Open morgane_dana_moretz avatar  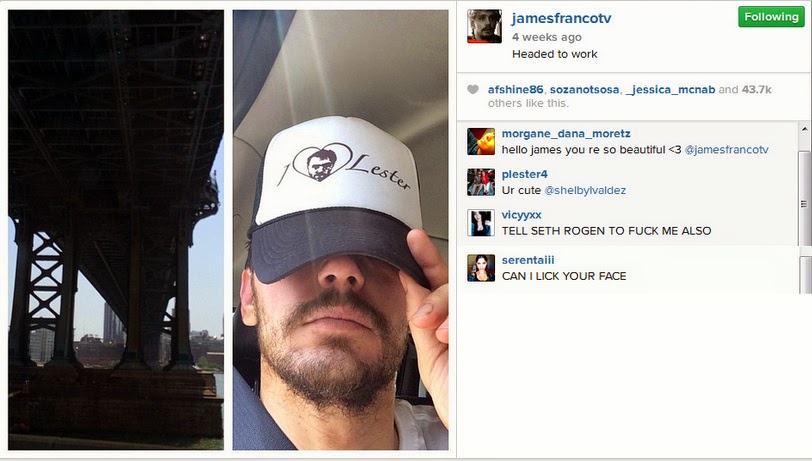click(x=481, y=141)
